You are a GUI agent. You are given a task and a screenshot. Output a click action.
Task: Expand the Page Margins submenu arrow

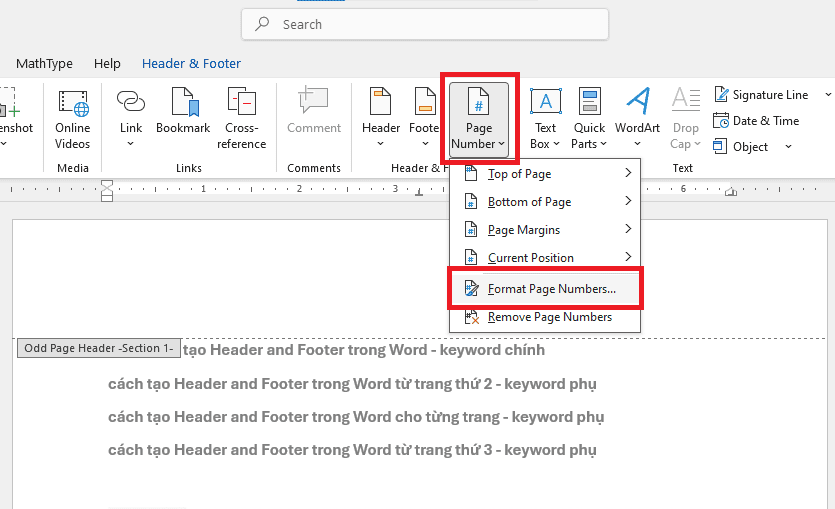pyautogui.click(x=628, y=229)
